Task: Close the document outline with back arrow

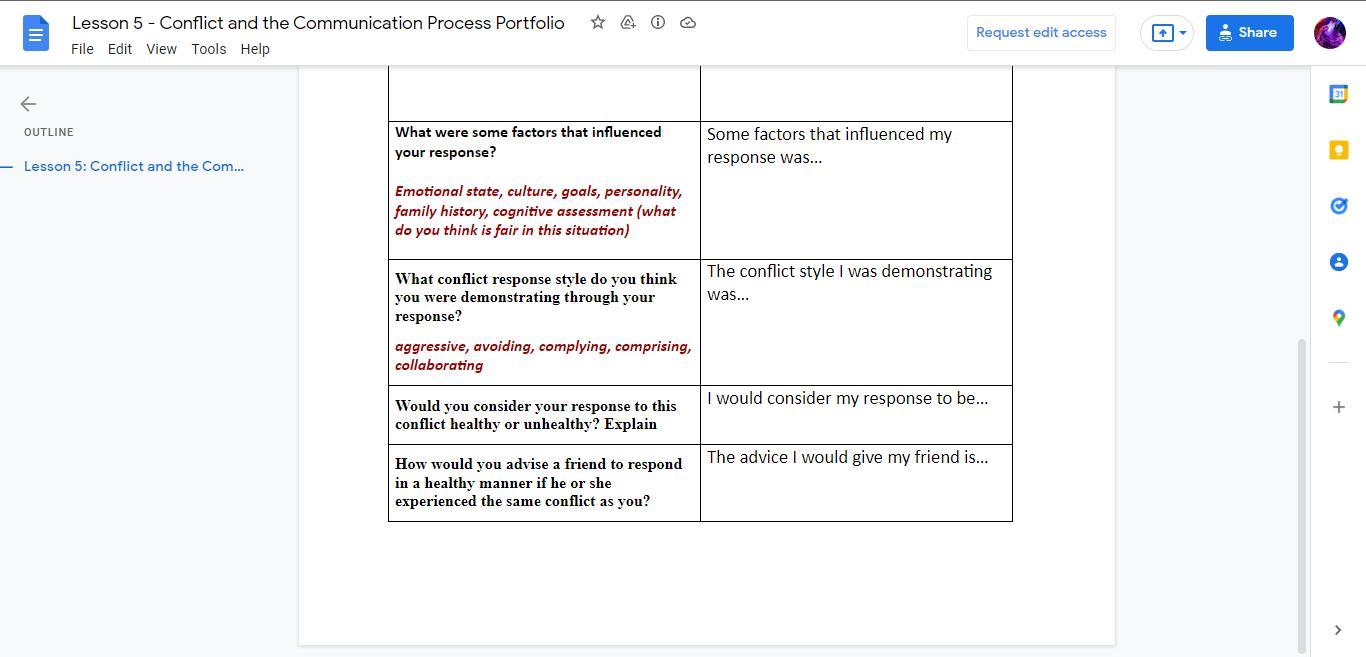Action: (x=28, y=104)
